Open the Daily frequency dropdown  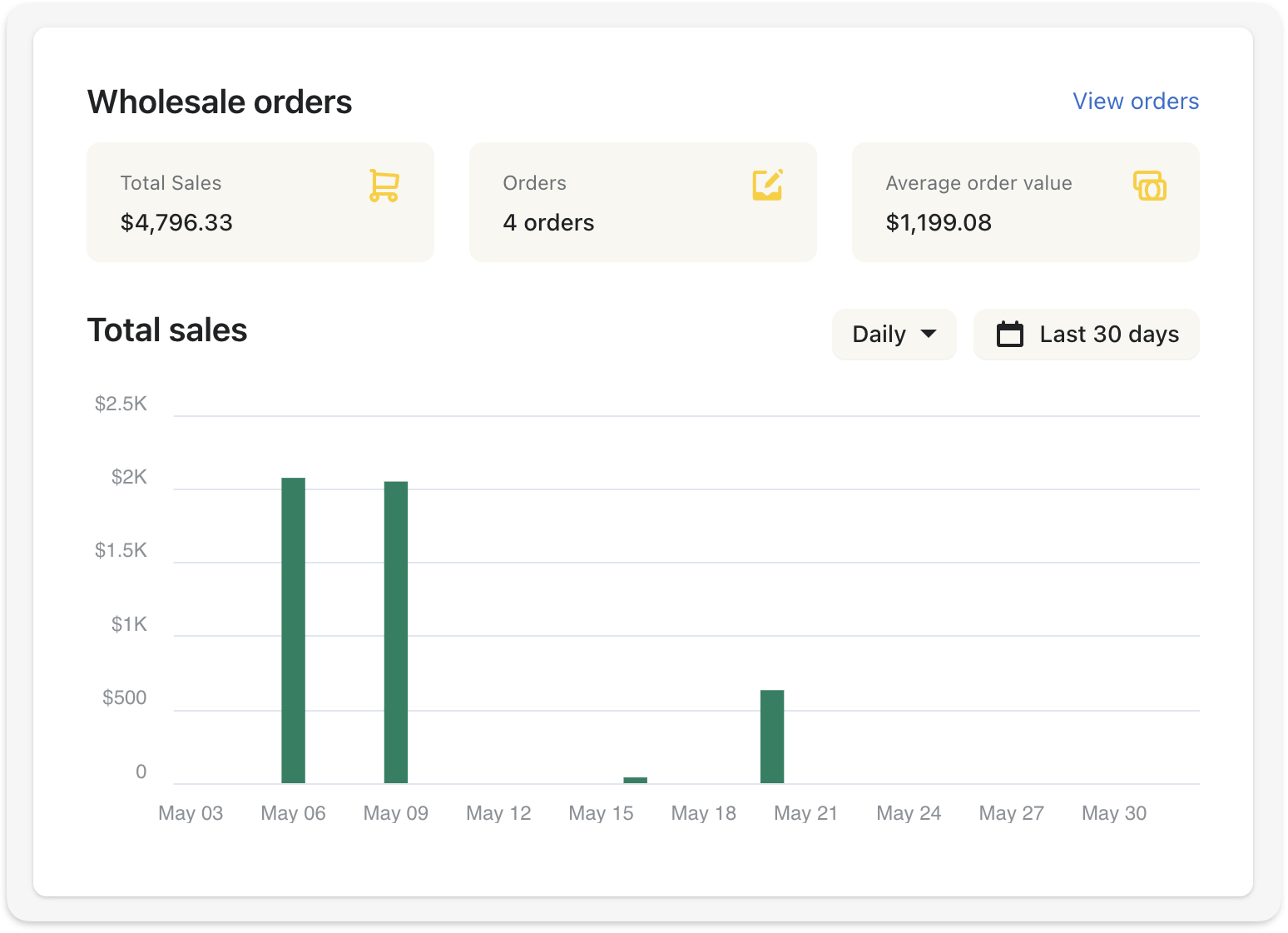894,334
